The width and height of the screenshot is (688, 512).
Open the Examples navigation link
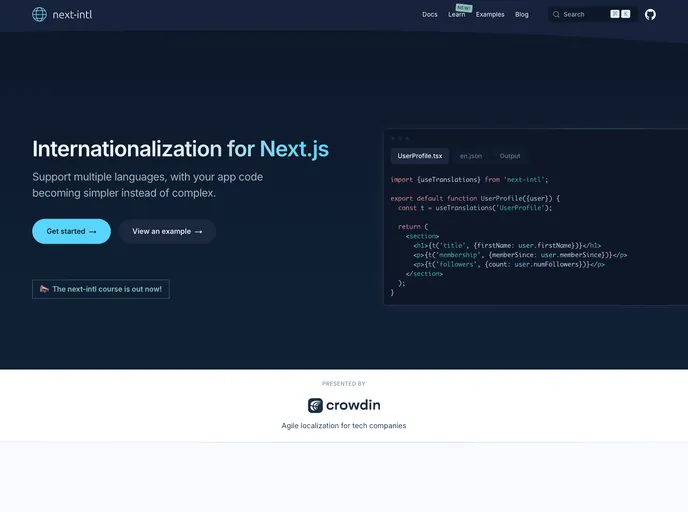[490, 15]
